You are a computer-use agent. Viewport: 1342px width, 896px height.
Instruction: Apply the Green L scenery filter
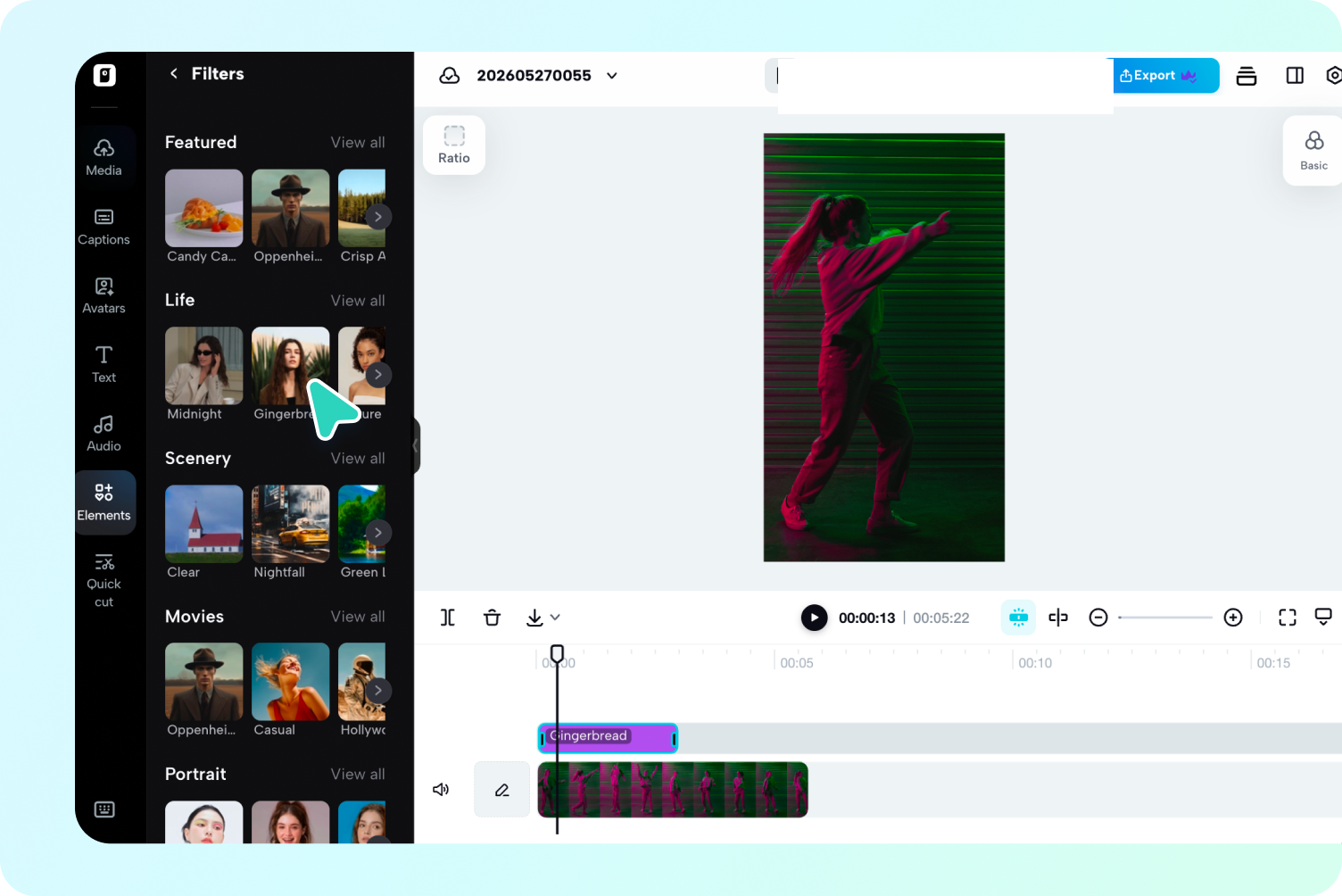click(x=362, y=524)
